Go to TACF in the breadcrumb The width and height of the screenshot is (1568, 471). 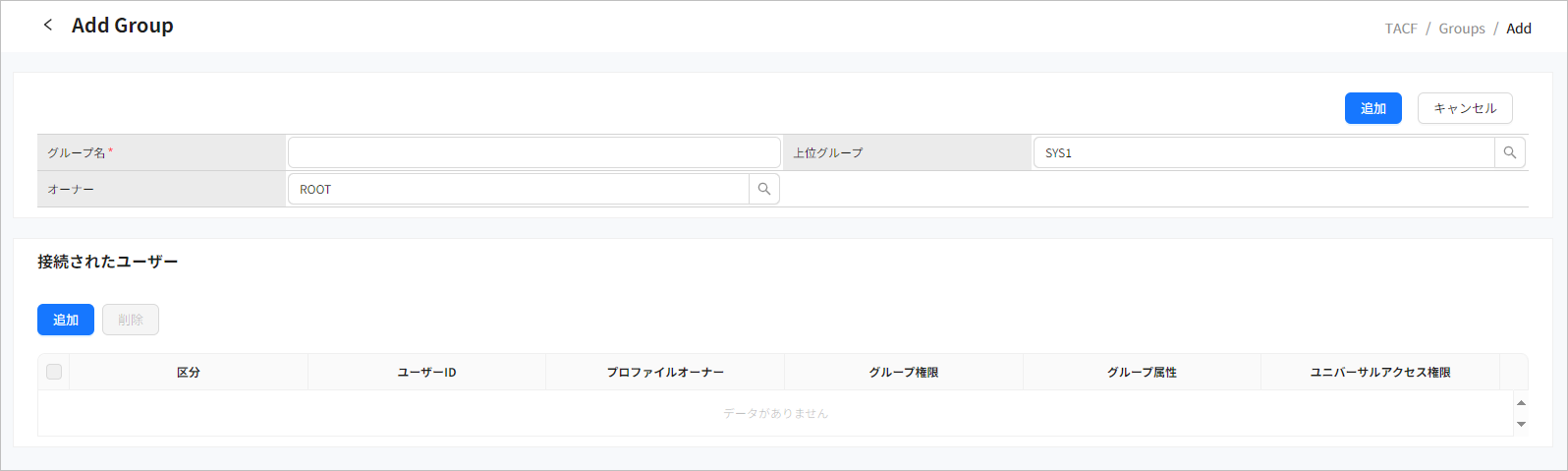[1400, 29]
